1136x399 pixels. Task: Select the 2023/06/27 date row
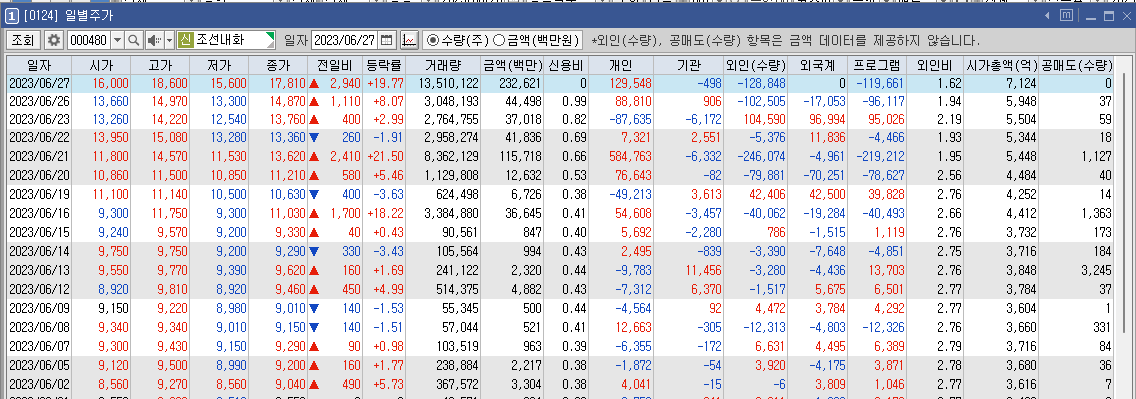(560, 83)
